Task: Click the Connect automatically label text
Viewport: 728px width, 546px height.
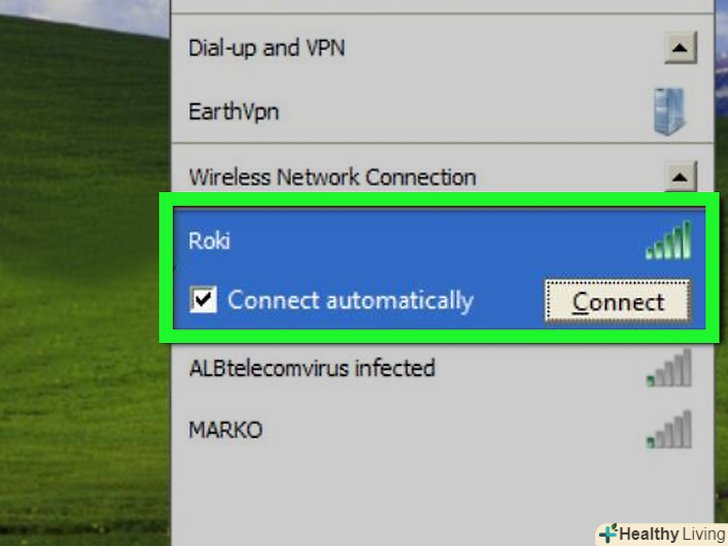Action: 351,300
